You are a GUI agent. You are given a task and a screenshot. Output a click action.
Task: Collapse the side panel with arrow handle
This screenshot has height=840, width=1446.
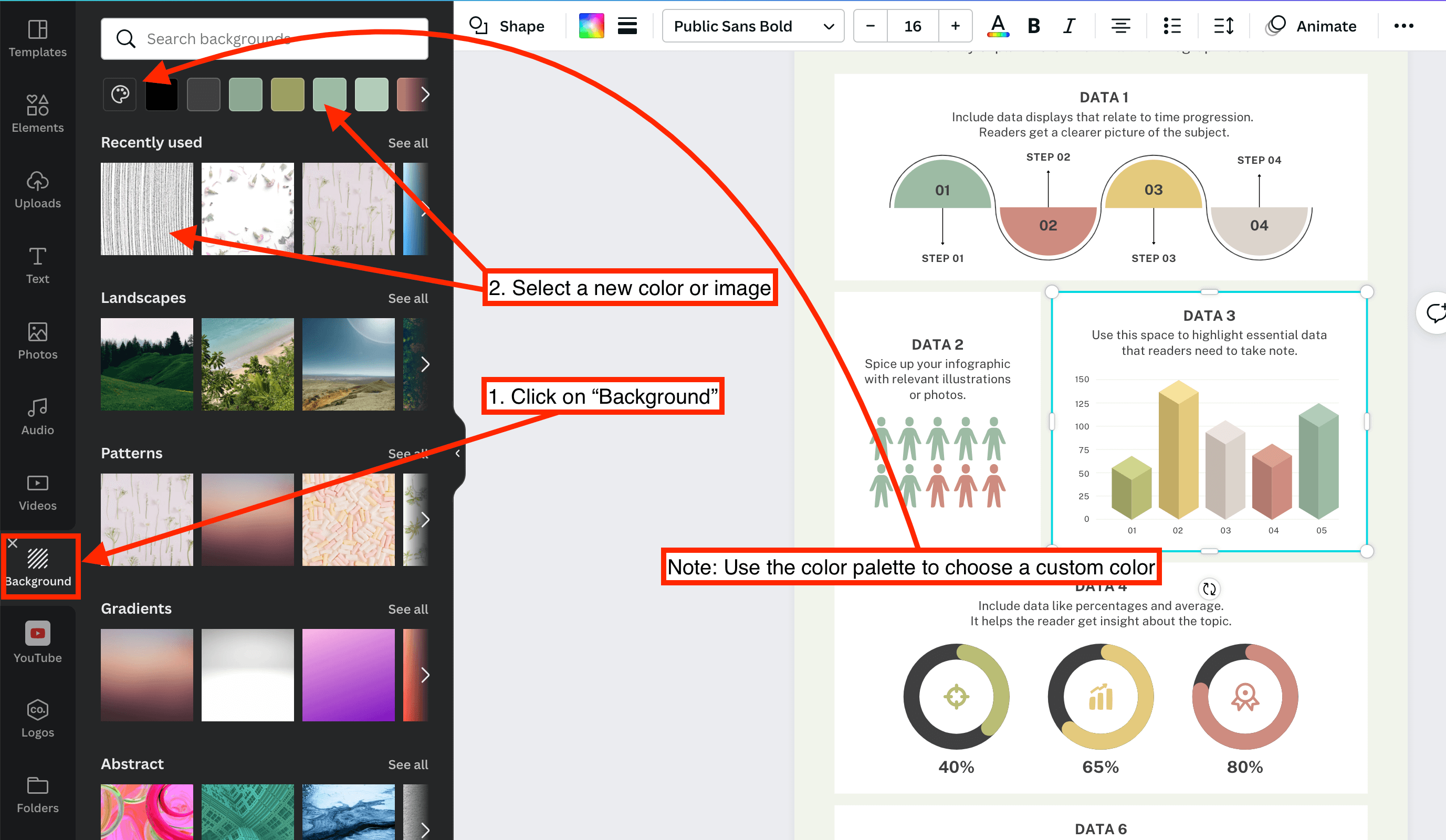coord(458,453)
